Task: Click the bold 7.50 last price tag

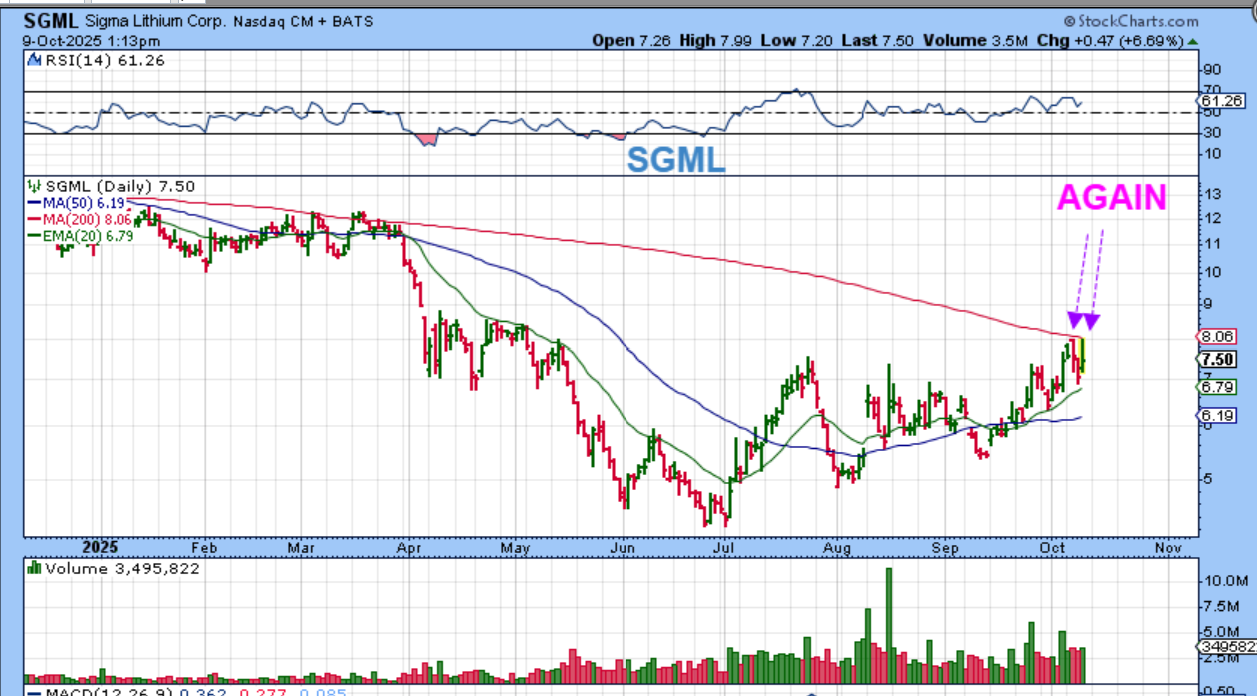Action: pyautogui.click(x=1216, y=360)
